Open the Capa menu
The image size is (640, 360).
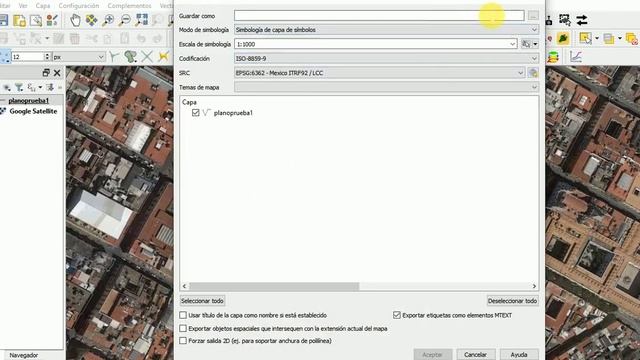click(x=43, y=6)
